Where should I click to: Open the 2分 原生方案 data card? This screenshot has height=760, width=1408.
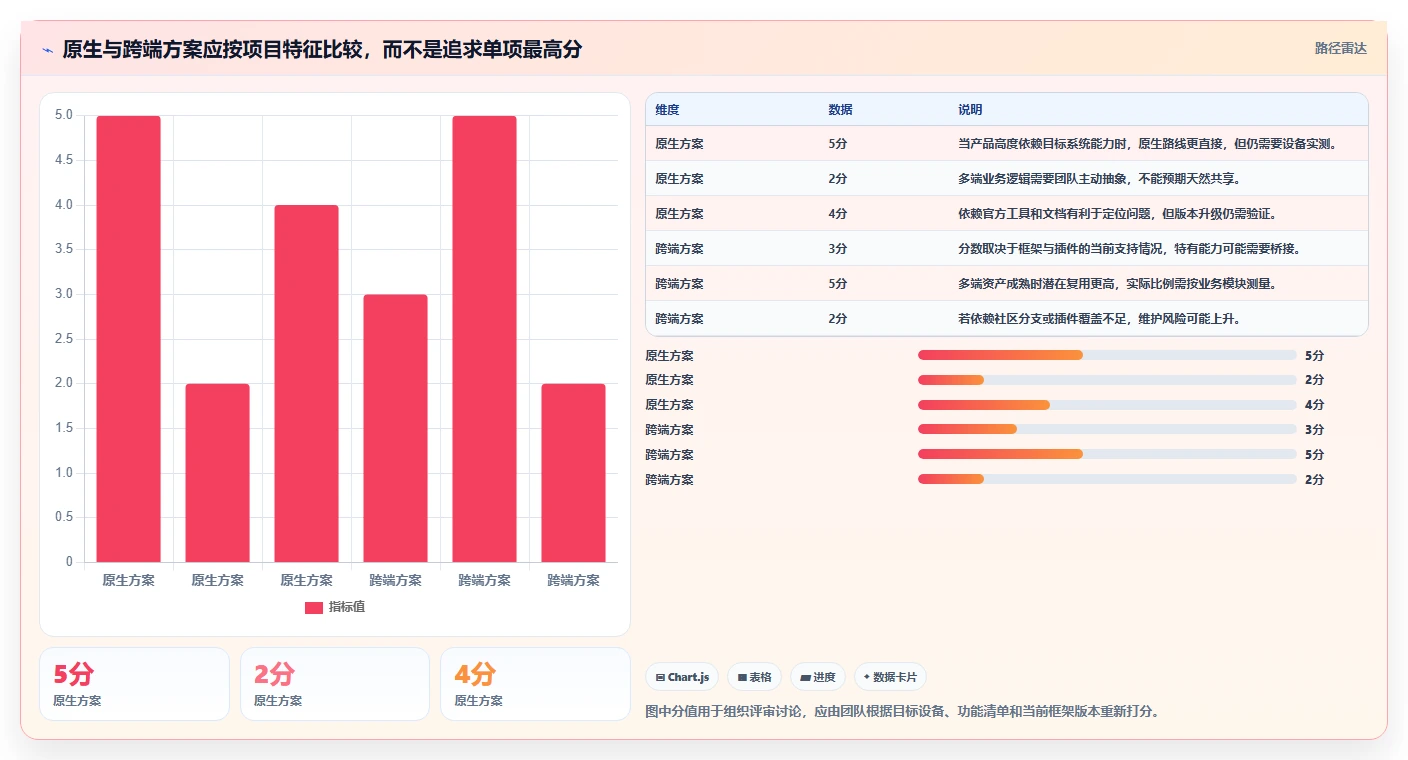[335, 684]
